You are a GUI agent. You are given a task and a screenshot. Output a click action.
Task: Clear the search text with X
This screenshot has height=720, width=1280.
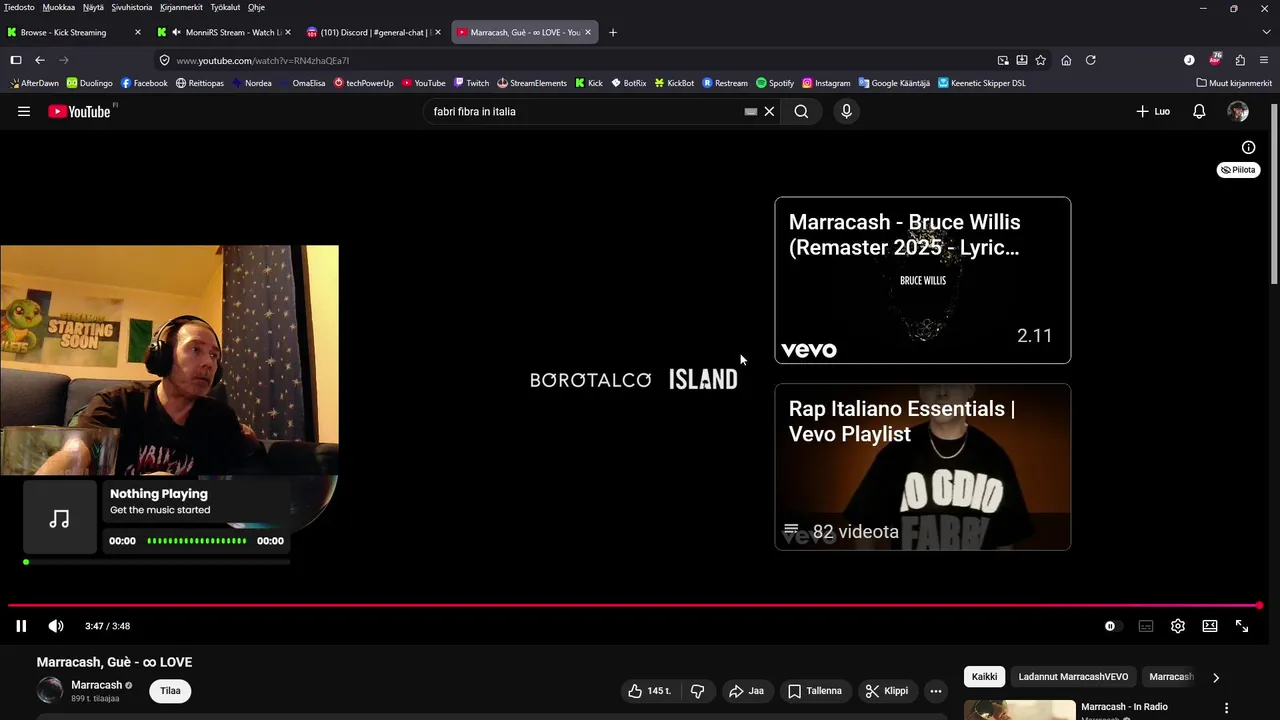click(769, 111)
